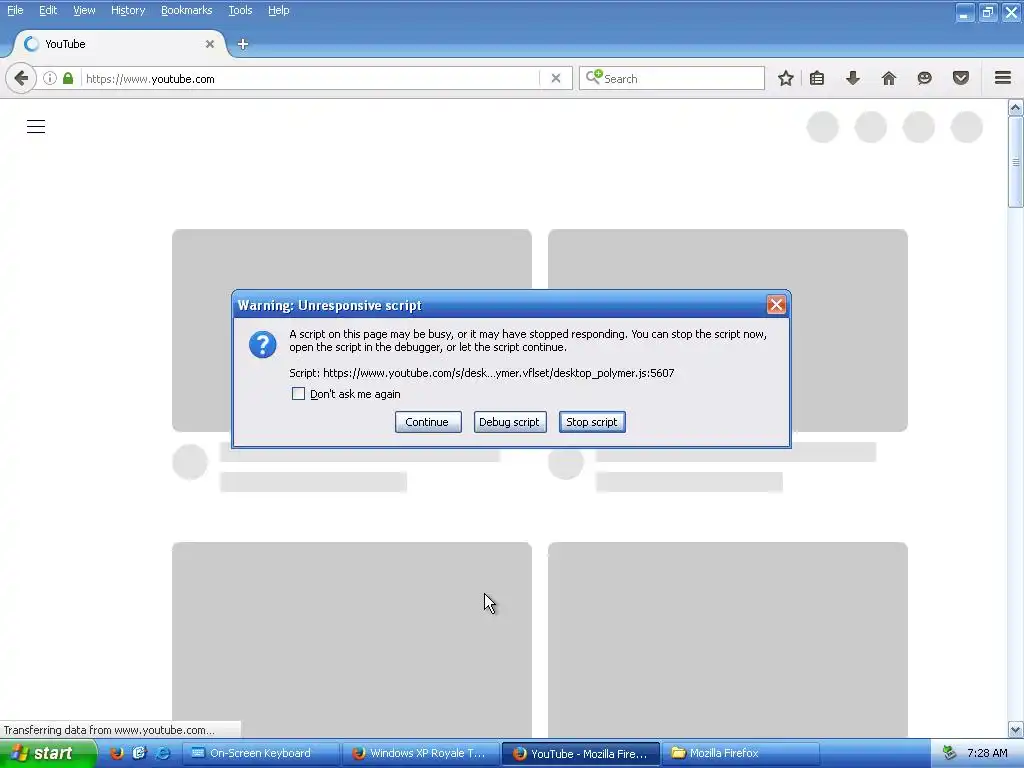1024x768 pixels.
Task: Open the Mozilla Firefox folder taskbar item
Action: (741, 753)
